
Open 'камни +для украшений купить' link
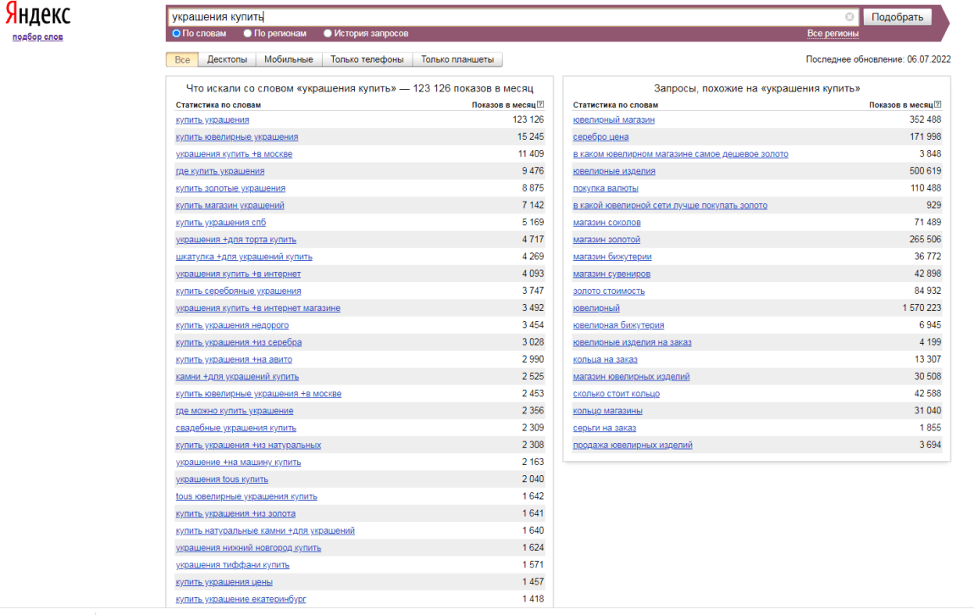click(x=237, y=377)
